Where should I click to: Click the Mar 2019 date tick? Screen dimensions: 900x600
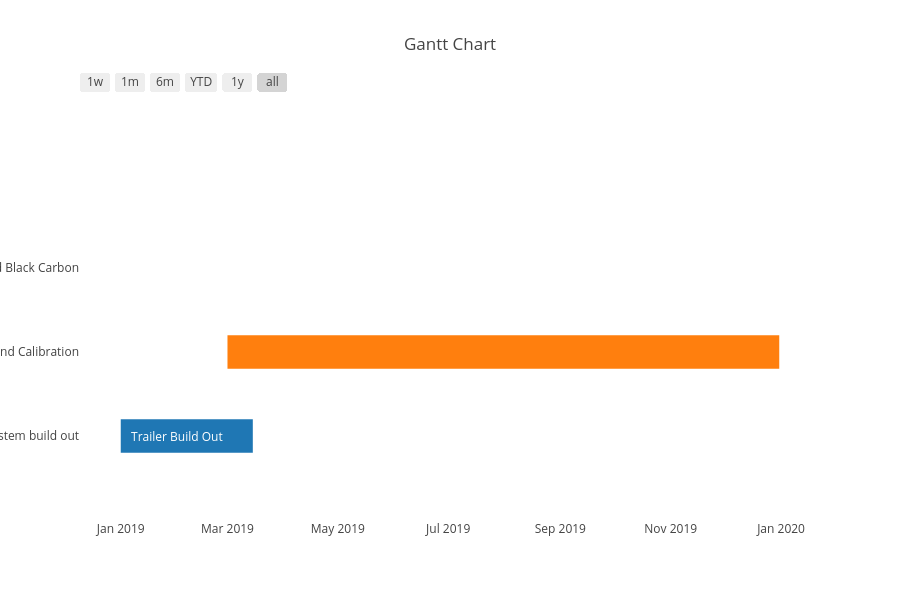(227, 529)
